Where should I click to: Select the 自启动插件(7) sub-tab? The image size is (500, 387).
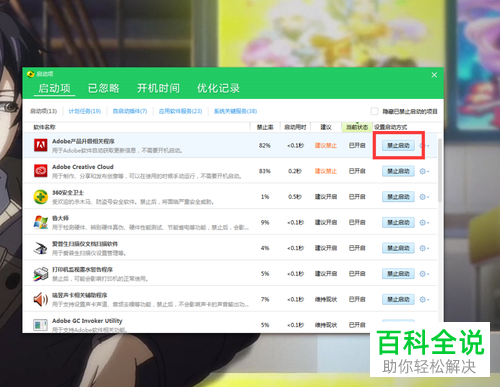(130, 111)
